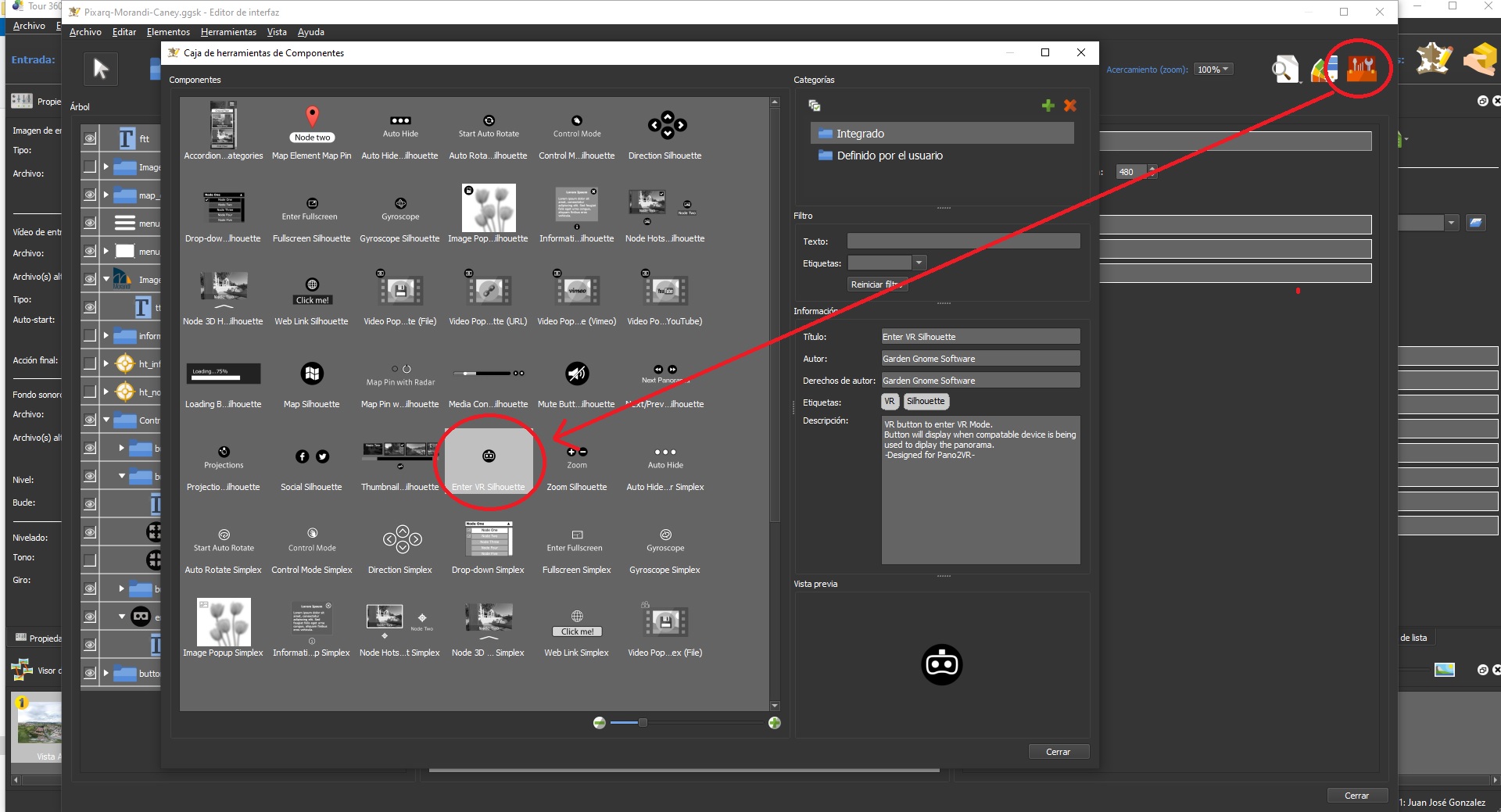
Task: Click the magnifier search icon in toolbar
Action: [1284, 70]
